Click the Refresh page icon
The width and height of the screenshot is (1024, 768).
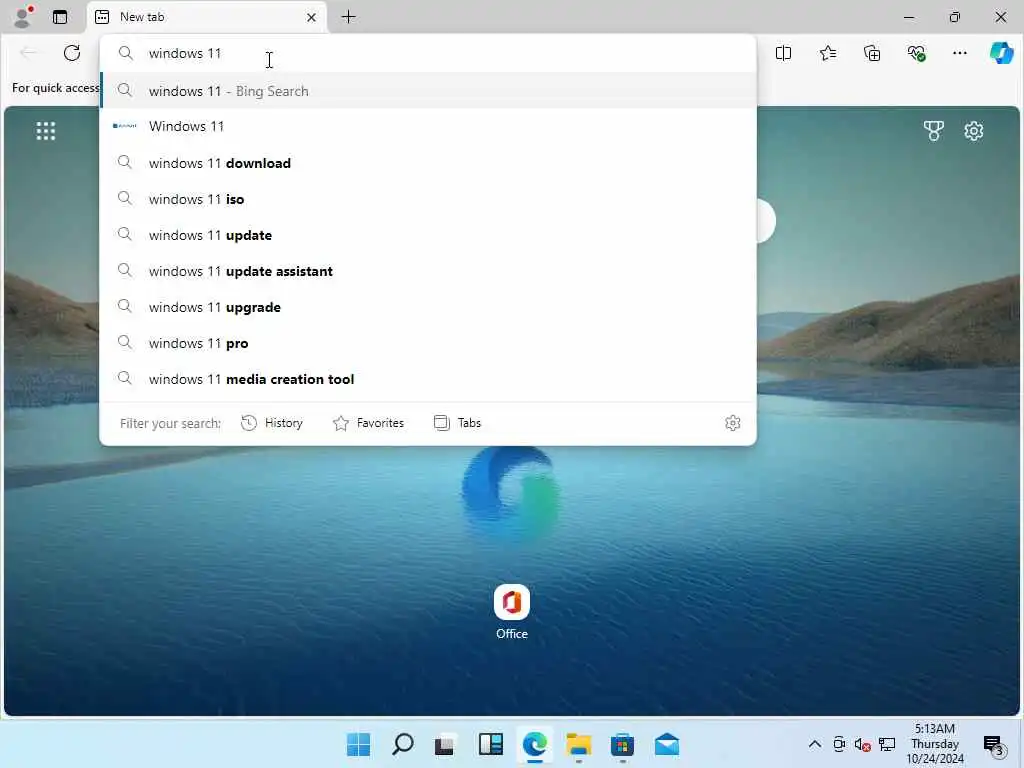(72, 53)
